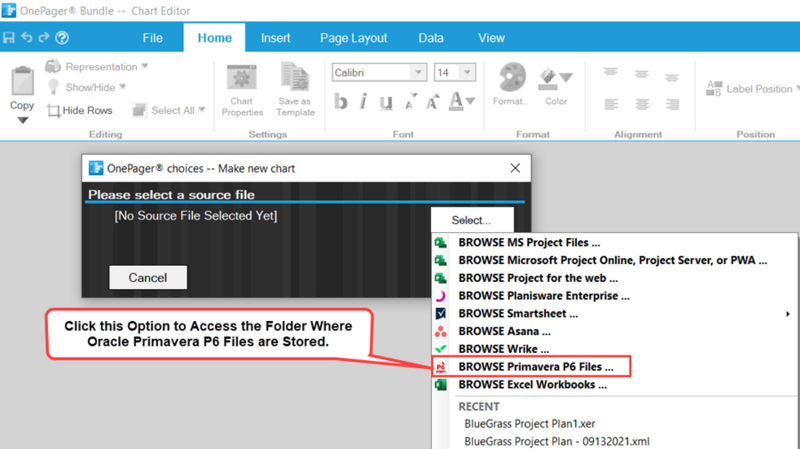Click the Copy clipboard icon

pos(22,81)
